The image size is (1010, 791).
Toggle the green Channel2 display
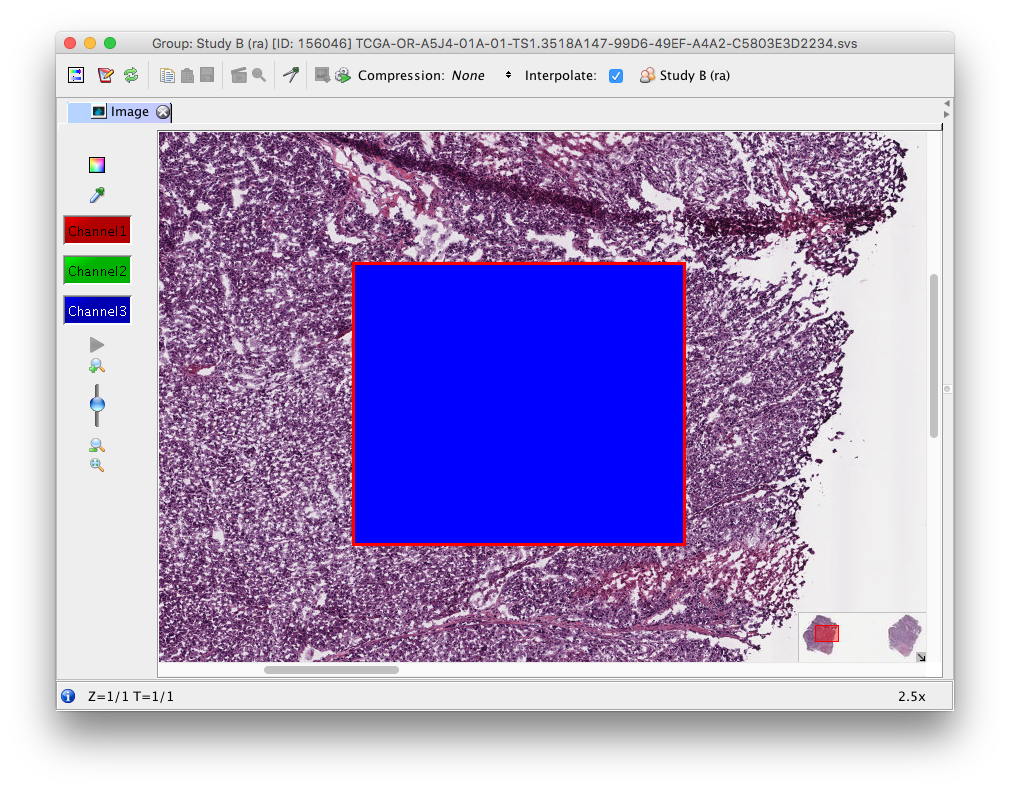(96, 270)
